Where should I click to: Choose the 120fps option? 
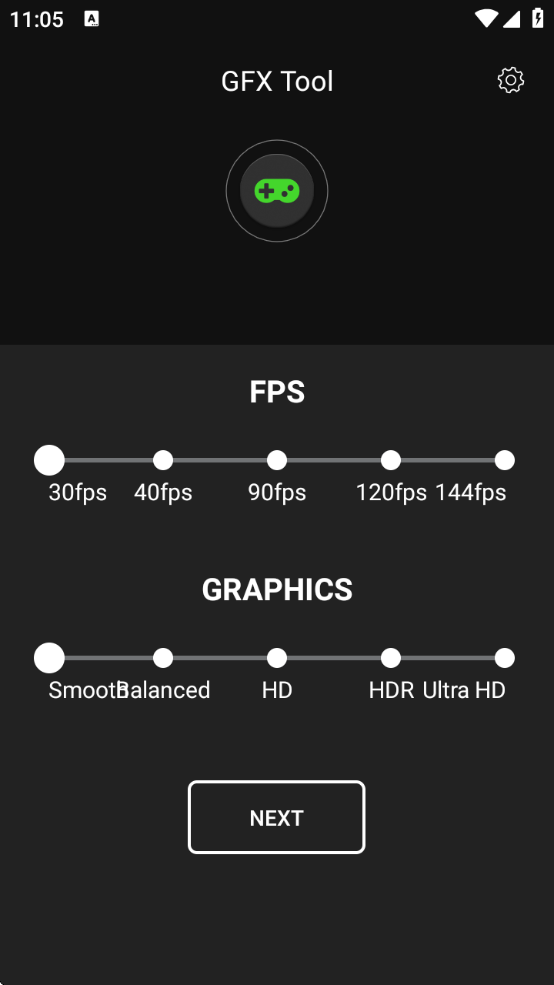click(391, 460)
